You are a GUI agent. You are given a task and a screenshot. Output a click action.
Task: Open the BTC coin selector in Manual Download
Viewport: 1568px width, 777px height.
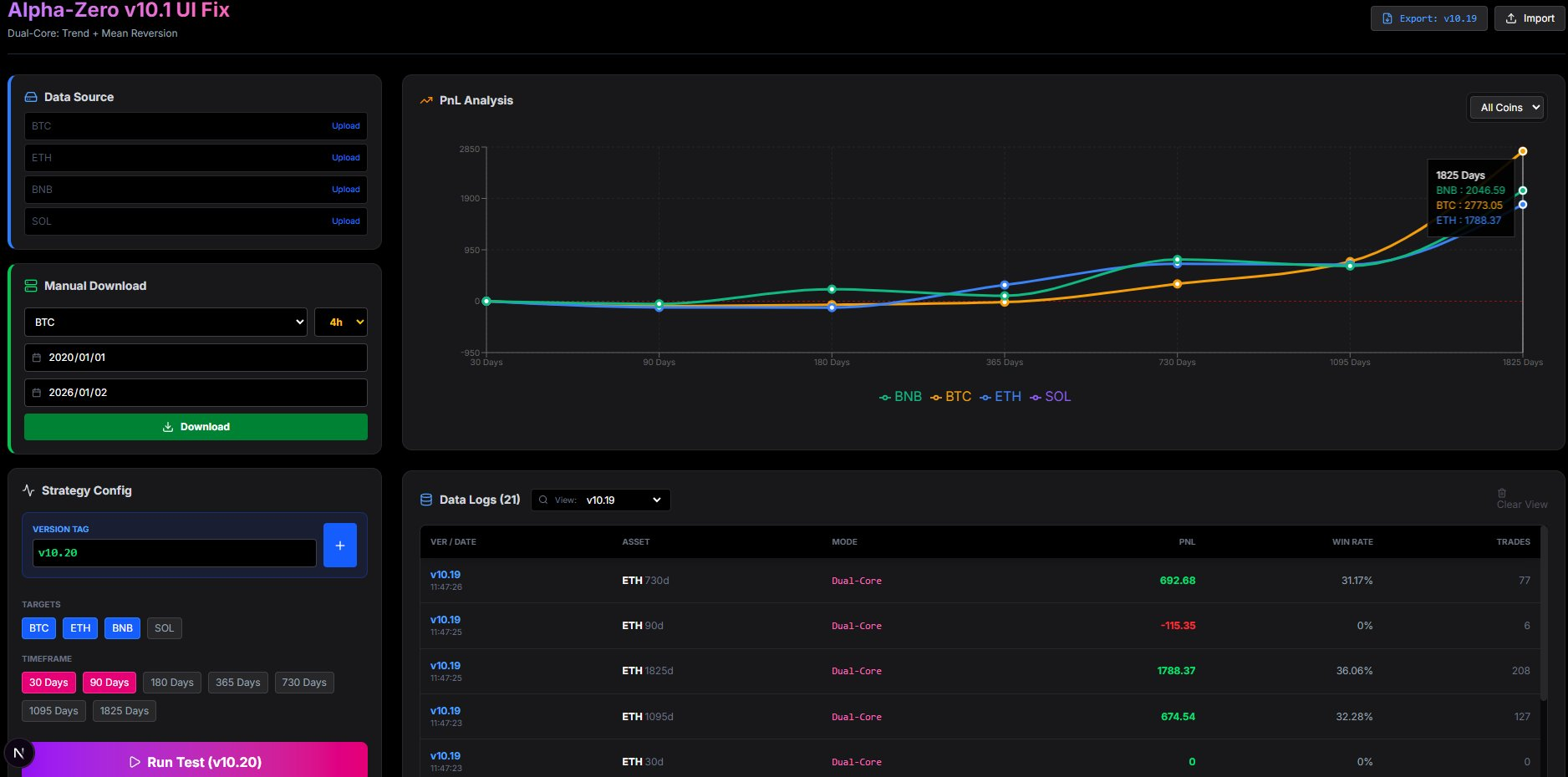click(x=165, y=322)
